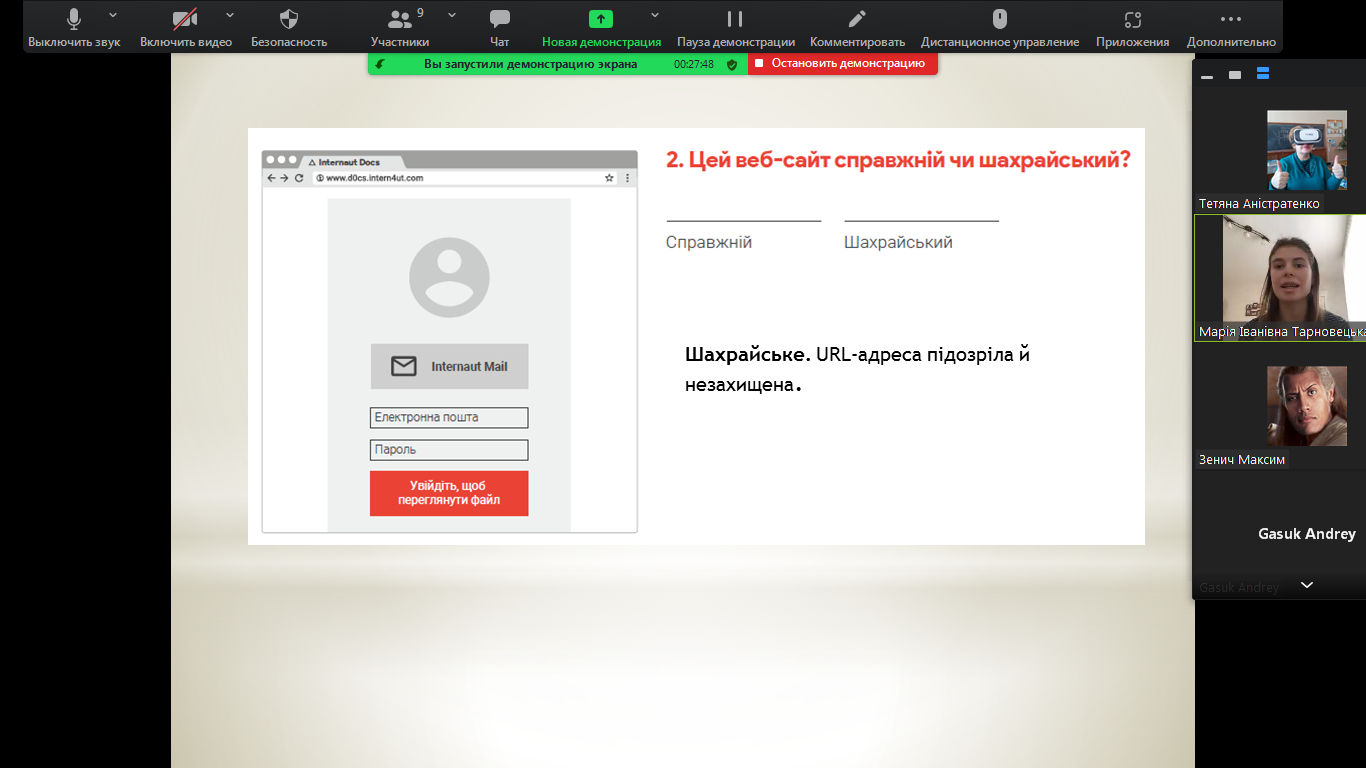Click the Електронна пошта input field
The width and height of the screenshot is (1366, 768).
point(449,418)
